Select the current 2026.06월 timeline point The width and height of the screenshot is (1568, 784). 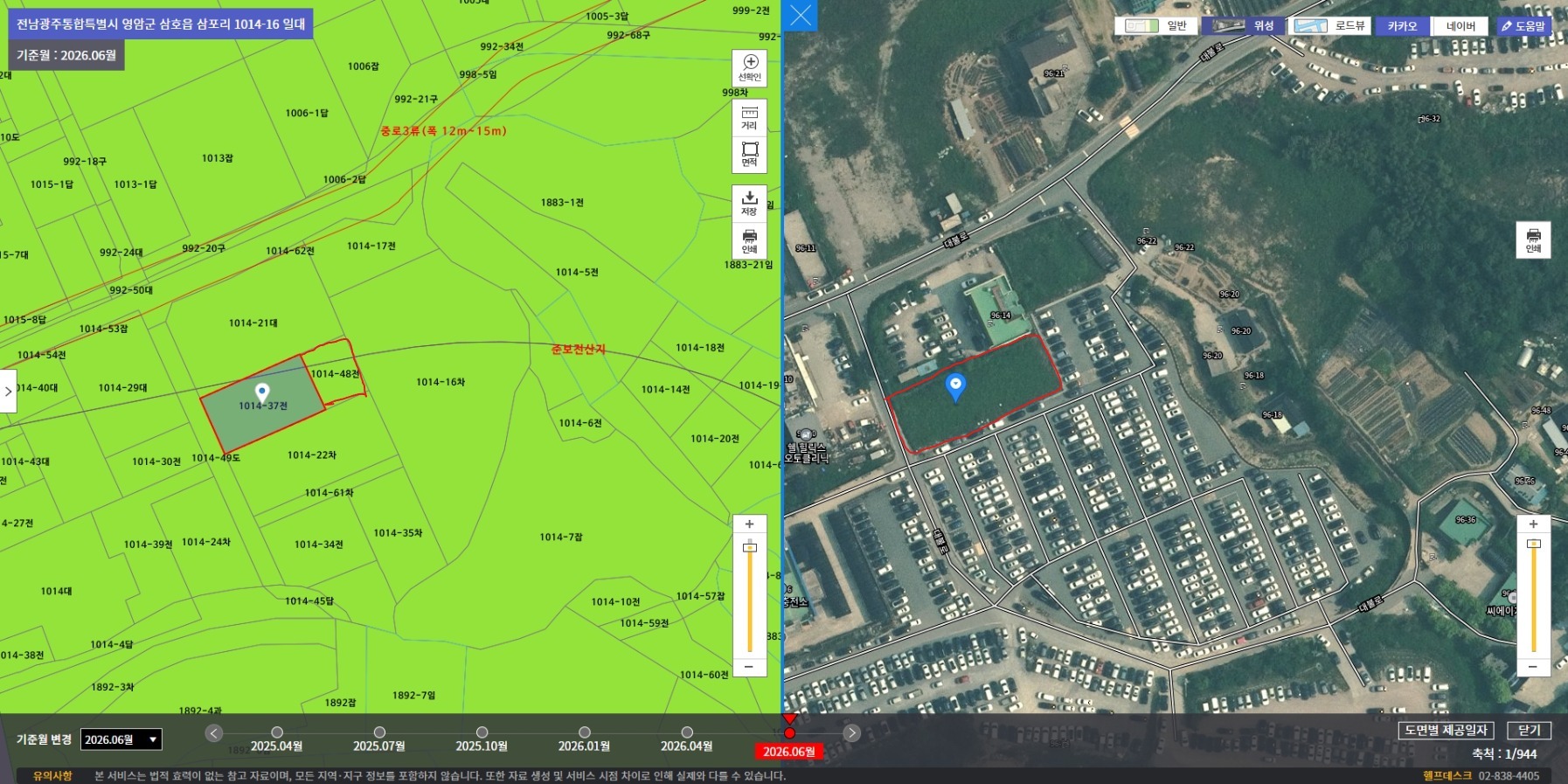point(789,733)
